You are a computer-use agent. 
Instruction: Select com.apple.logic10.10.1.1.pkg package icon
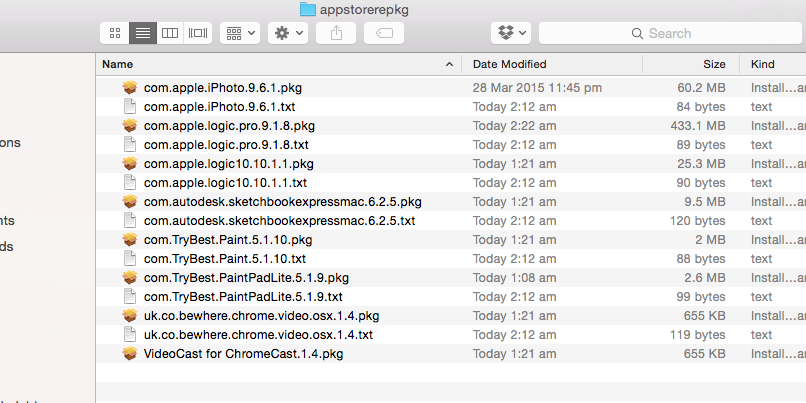[x=130, y=163]
